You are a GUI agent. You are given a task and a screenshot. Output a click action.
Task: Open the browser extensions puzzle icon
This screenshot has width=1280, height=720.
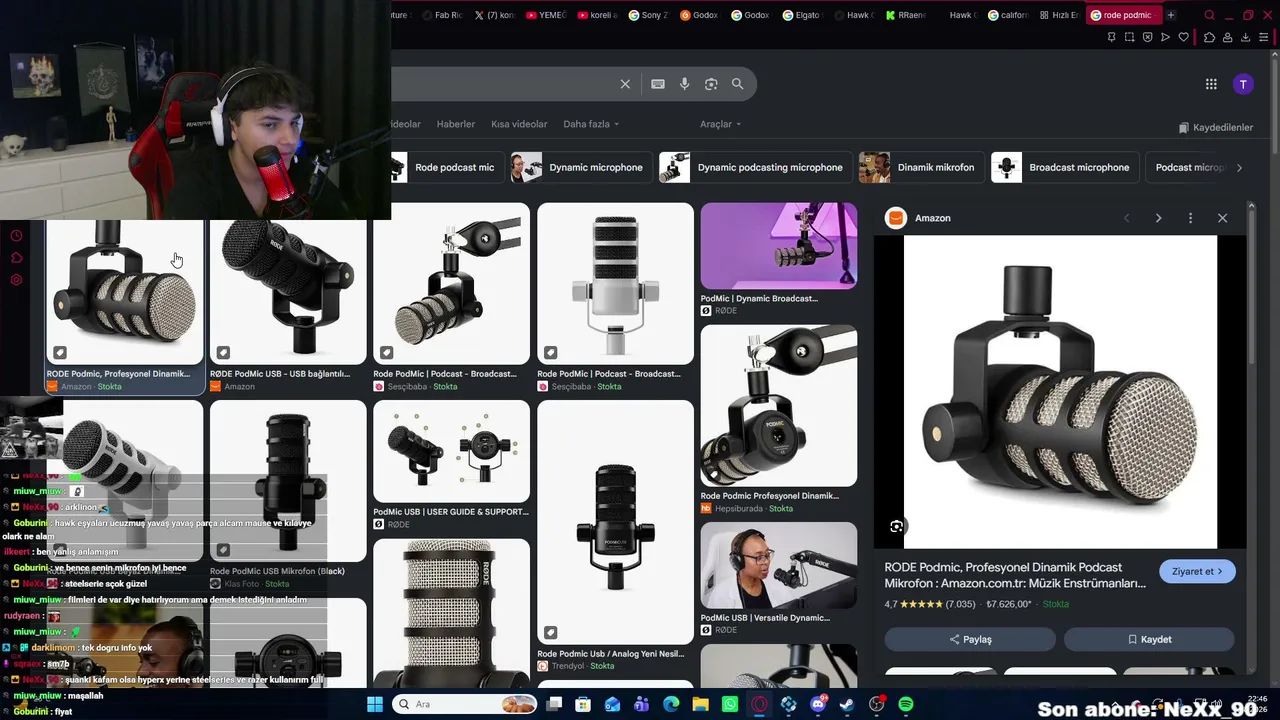click(x=1209, y=37)
